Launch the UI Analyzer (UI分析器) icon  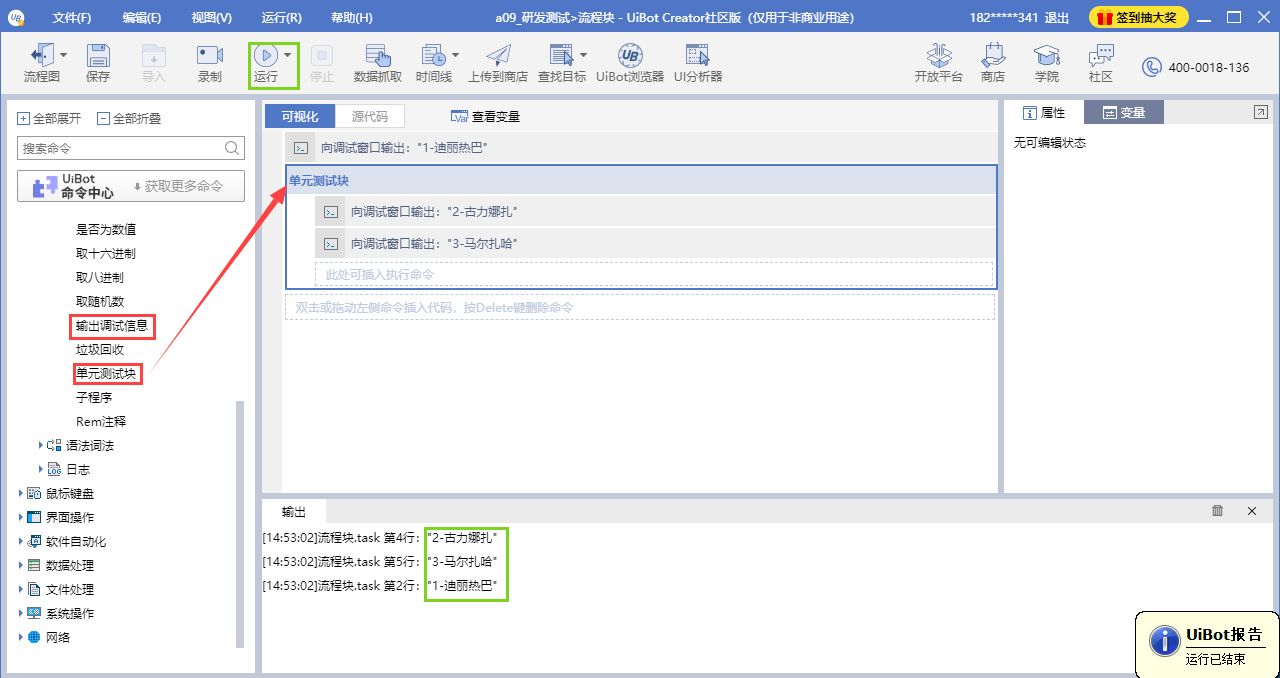pos(697,56)
